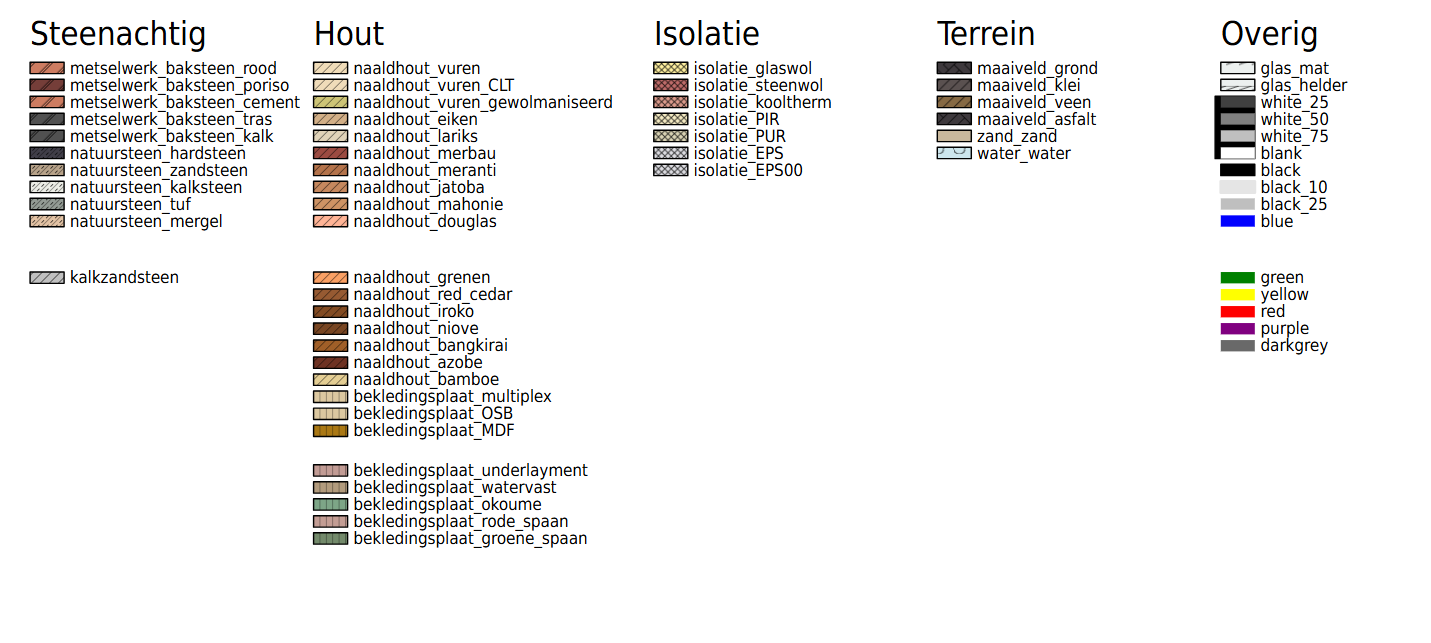Select the yellow color swatch

click(x=1238, y=294)
